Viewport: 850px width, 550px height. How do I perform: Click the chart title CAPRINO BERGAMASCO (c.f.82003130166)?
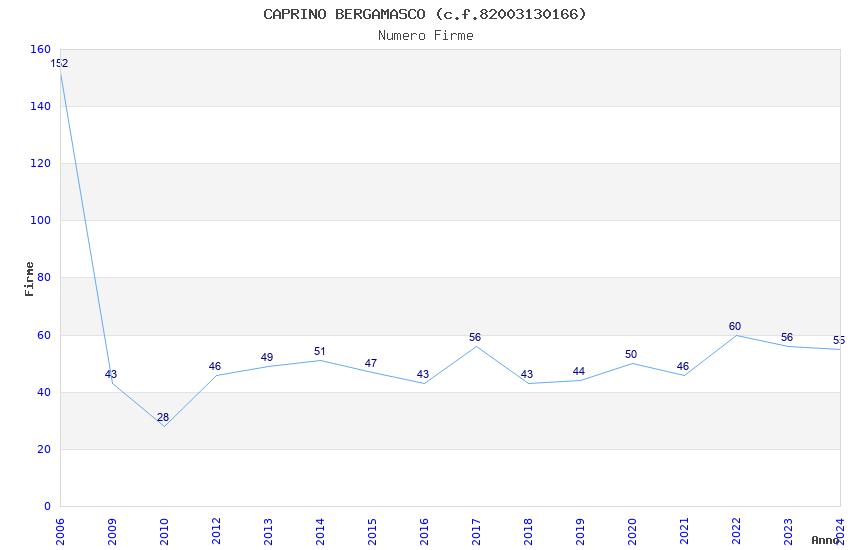click(424, 14)
